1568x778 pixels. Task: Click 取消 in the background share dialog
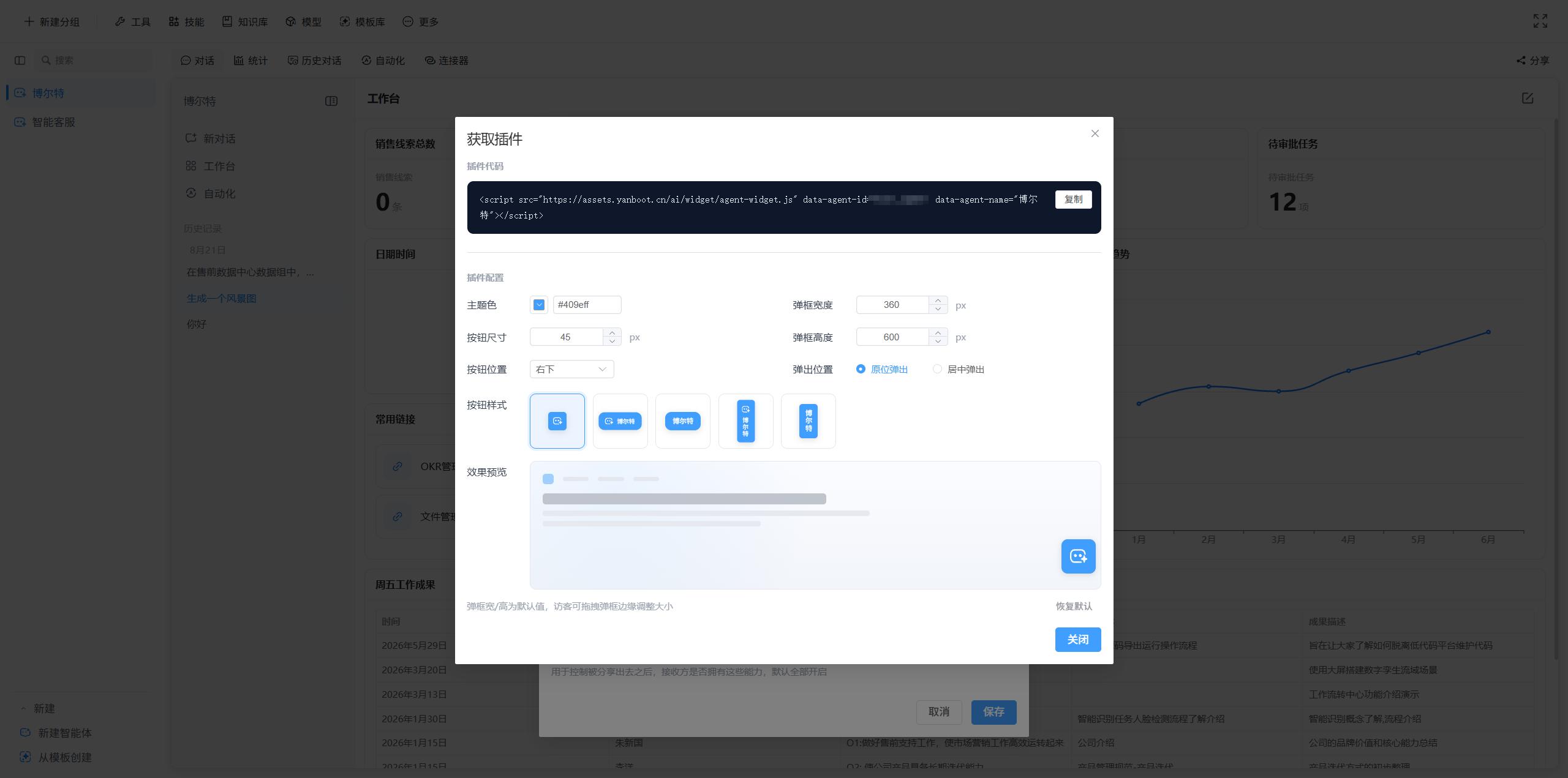939,712
